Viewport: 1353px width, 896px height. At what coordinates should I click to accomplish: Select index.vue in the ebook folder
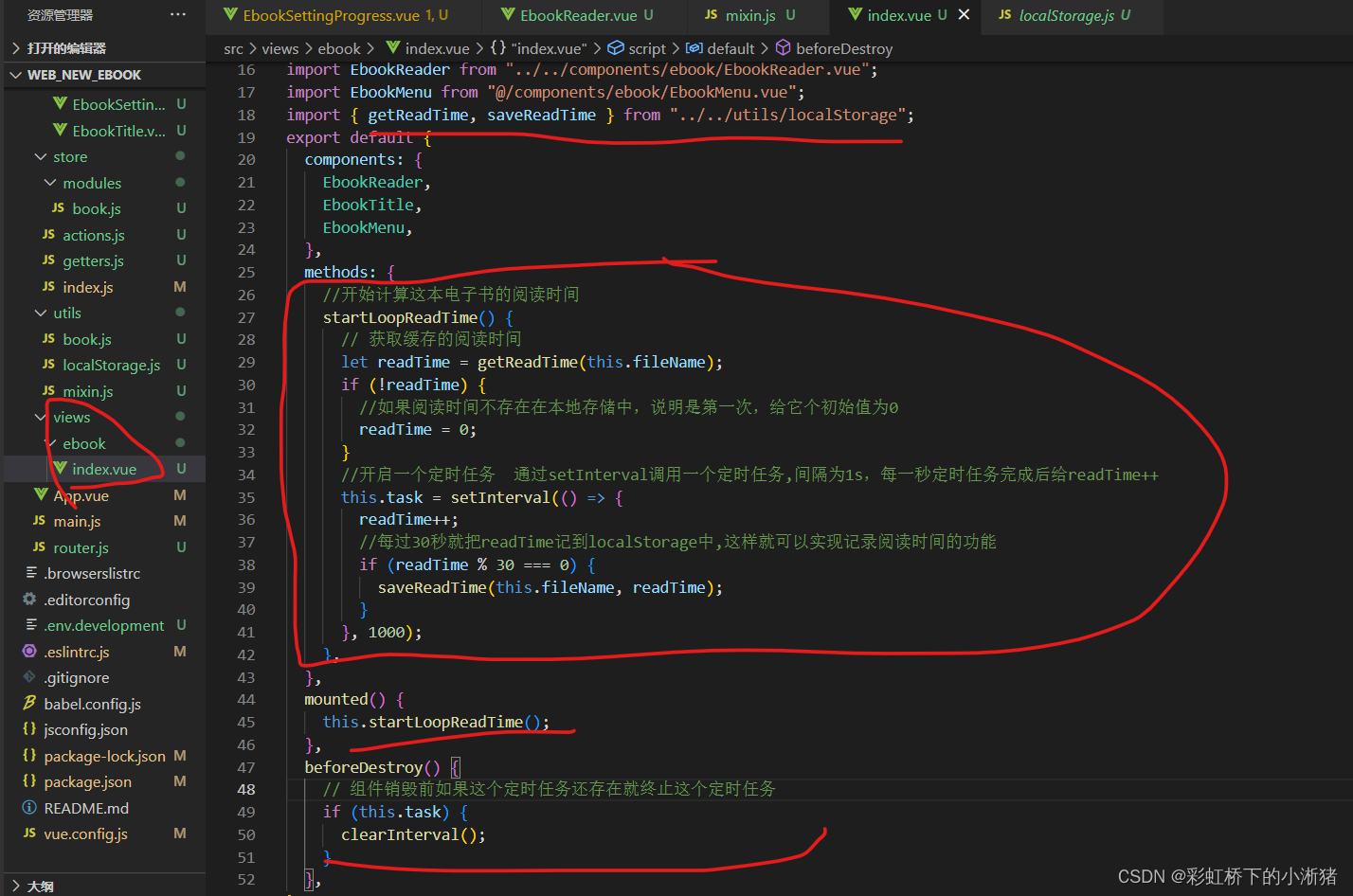click(x=103, y=470)
